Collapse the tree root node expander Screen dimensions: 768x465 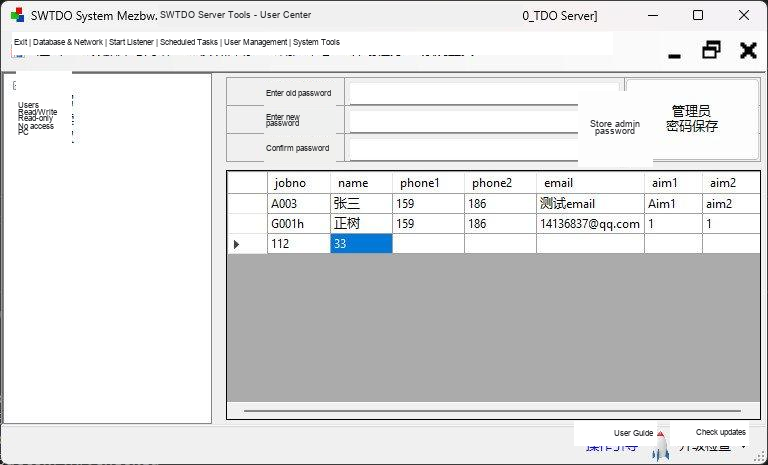(14, 86)
